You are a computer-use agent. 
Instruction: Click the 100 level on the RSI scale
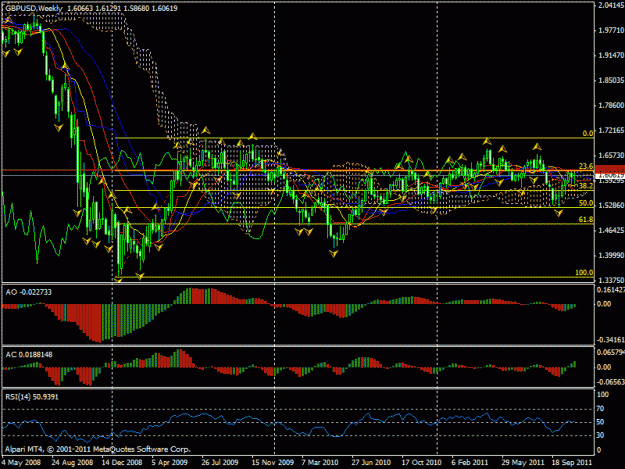[603, 394]
